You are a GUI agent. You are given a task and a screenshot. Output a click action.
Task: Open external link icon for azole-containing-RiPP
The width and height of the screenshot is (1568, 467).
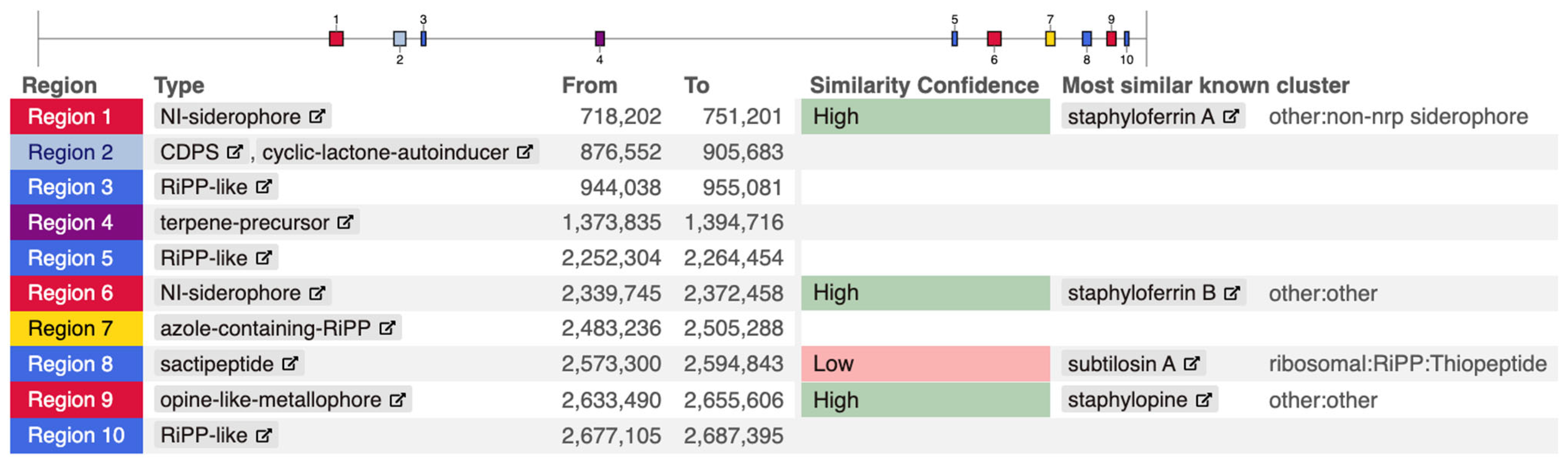click(387, 328)
